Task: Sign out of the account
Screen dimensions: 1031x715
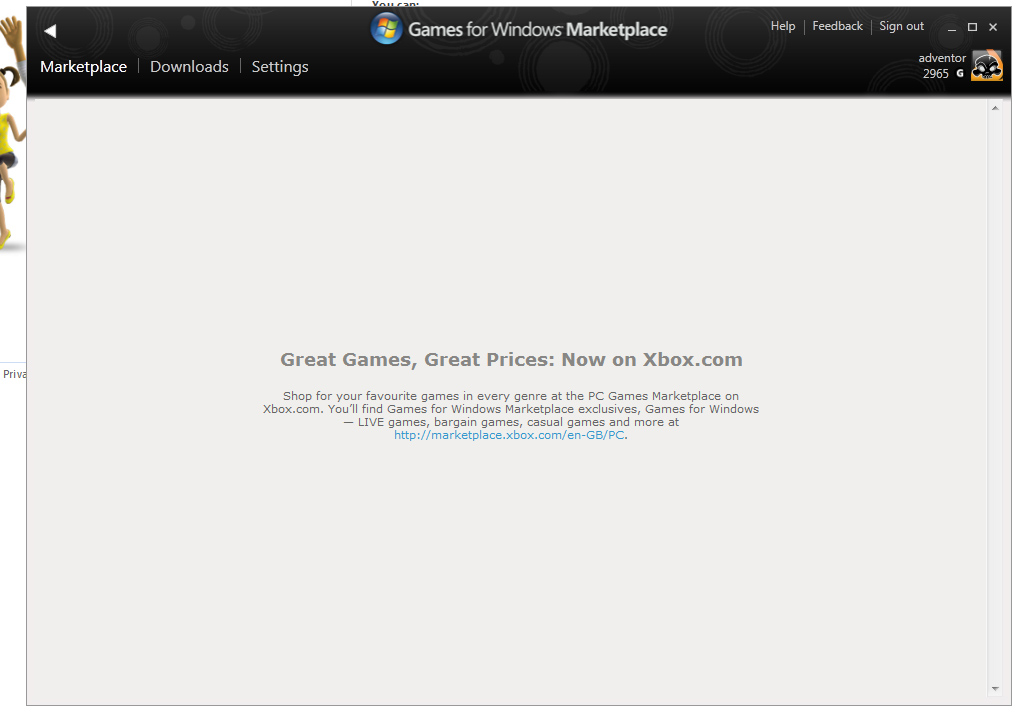Action: click(901, 26)
